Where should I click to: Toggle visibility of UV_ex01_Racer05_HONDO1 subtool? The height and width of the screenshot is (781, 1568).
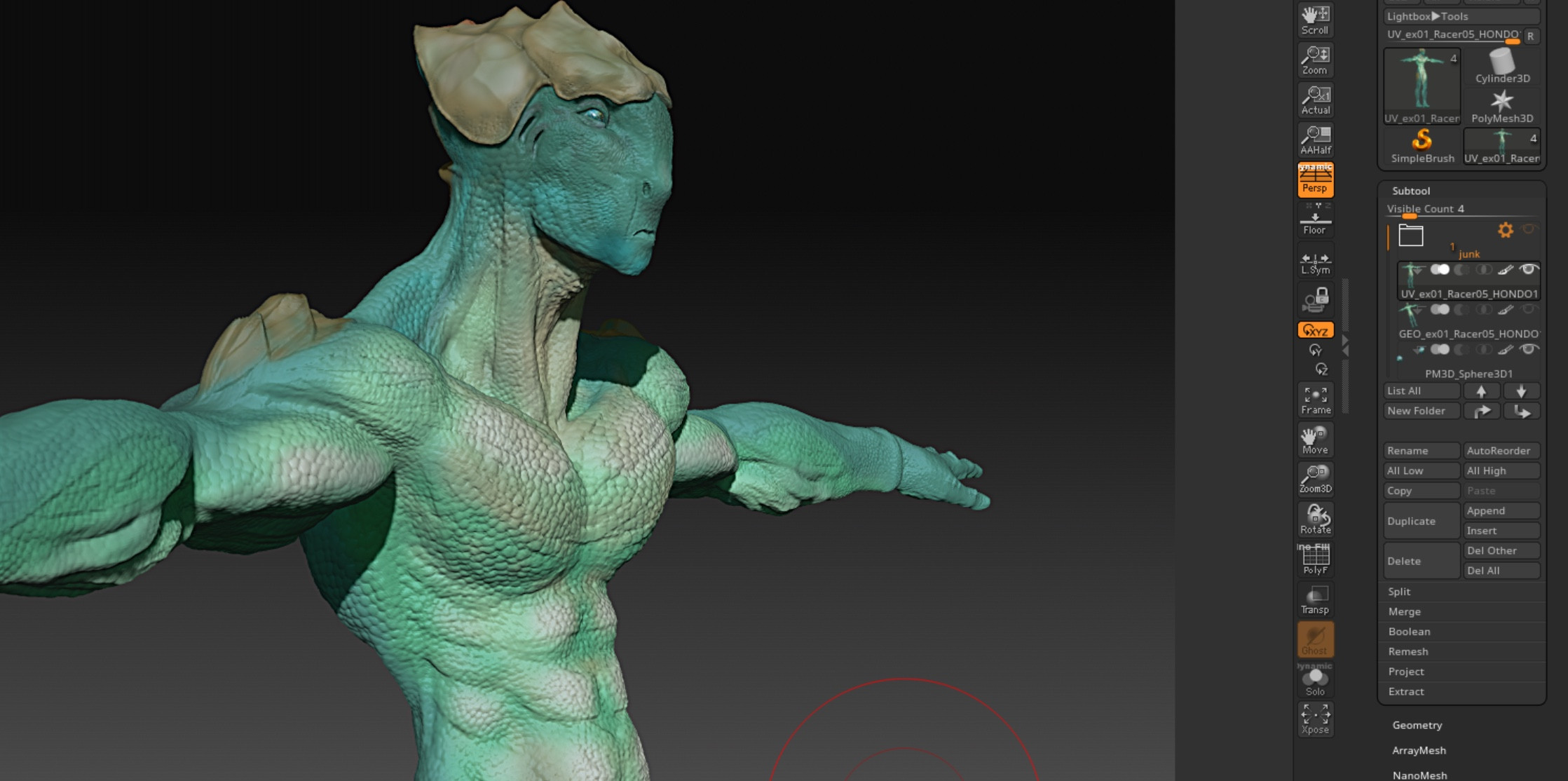point(1527,270)
